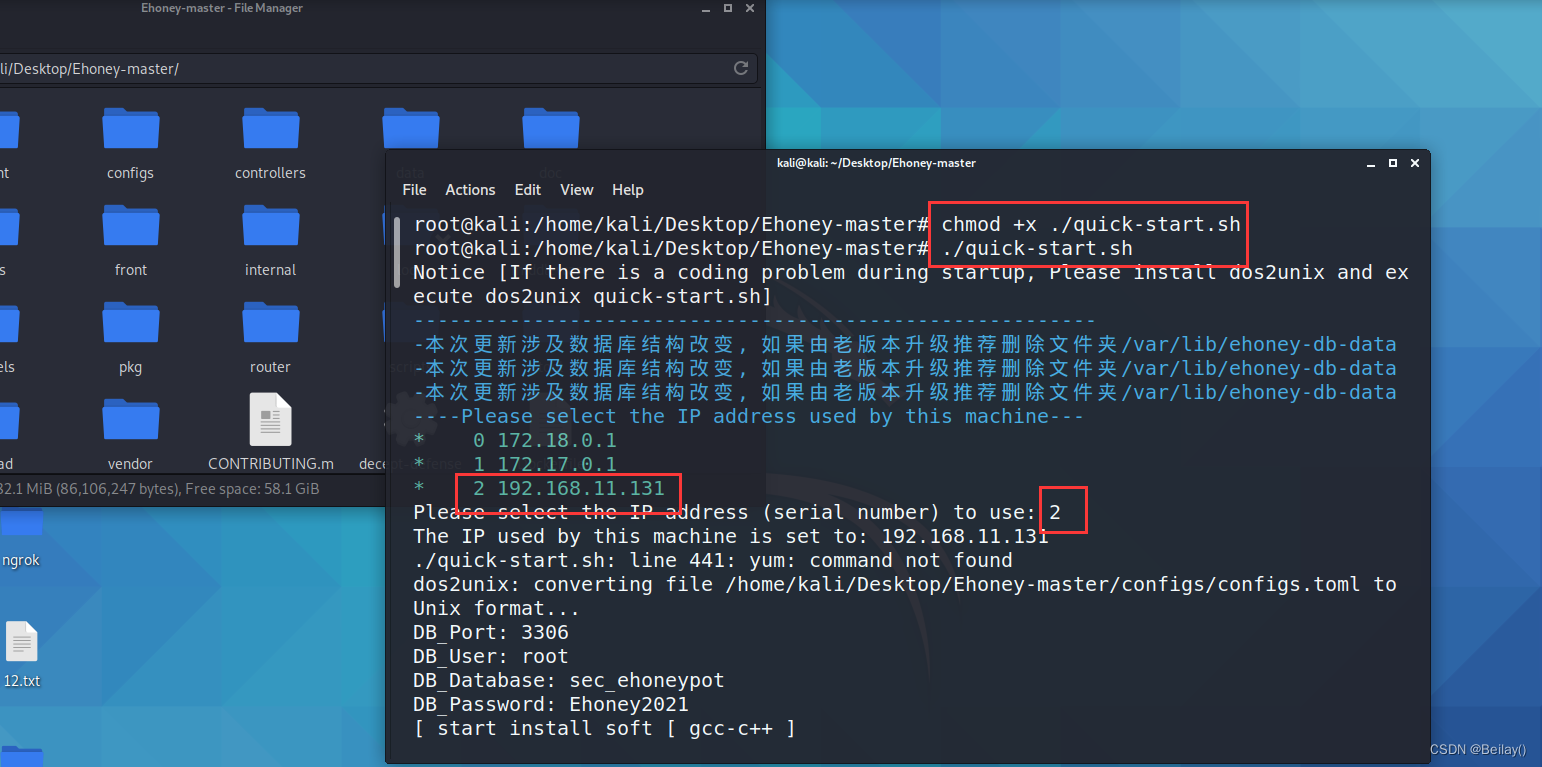Click the terminal title 'kali@kali:~/Desktop/Ehoney-master'
The image size is (1542, 767).
[876, 163]
